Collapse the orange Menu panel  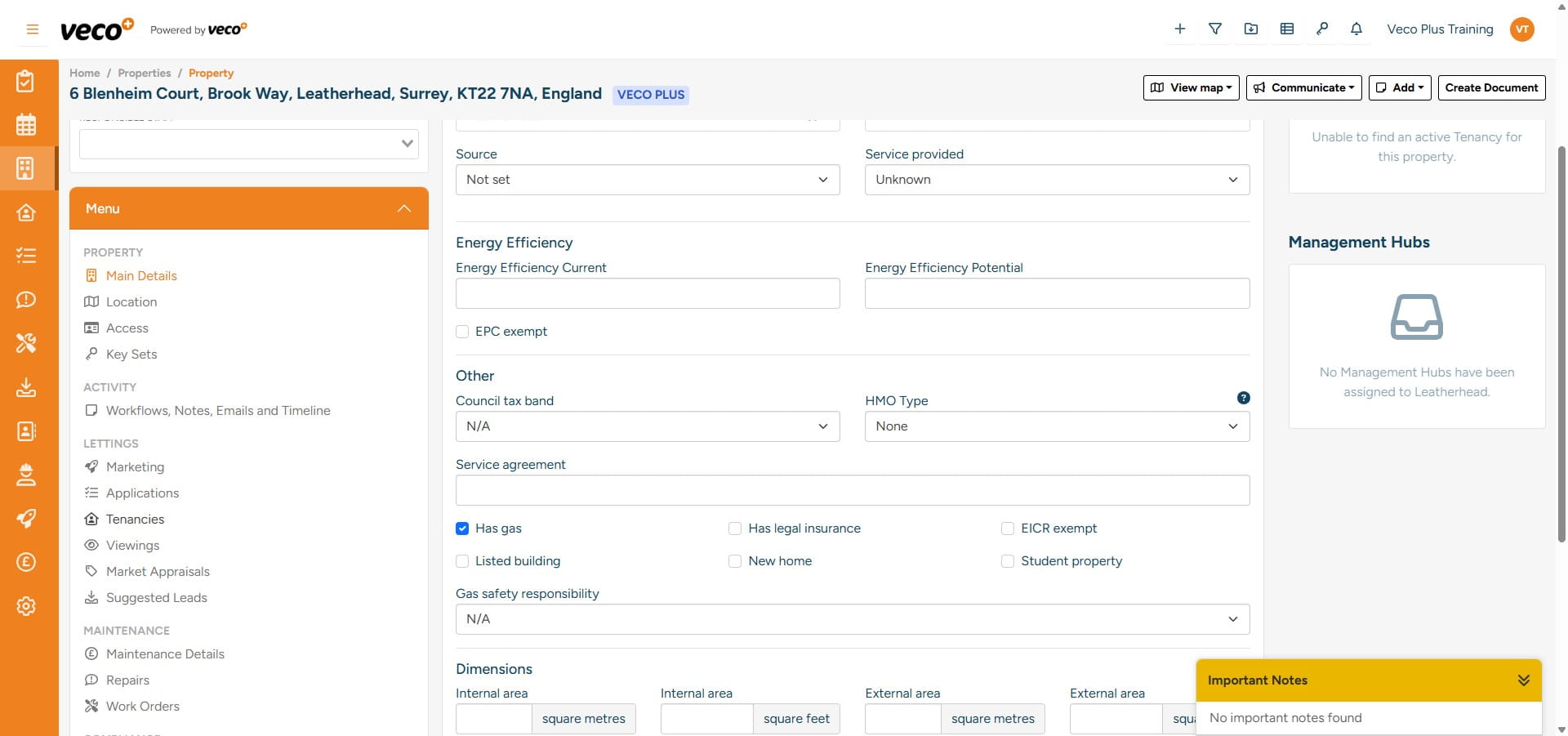pos(403,209)
